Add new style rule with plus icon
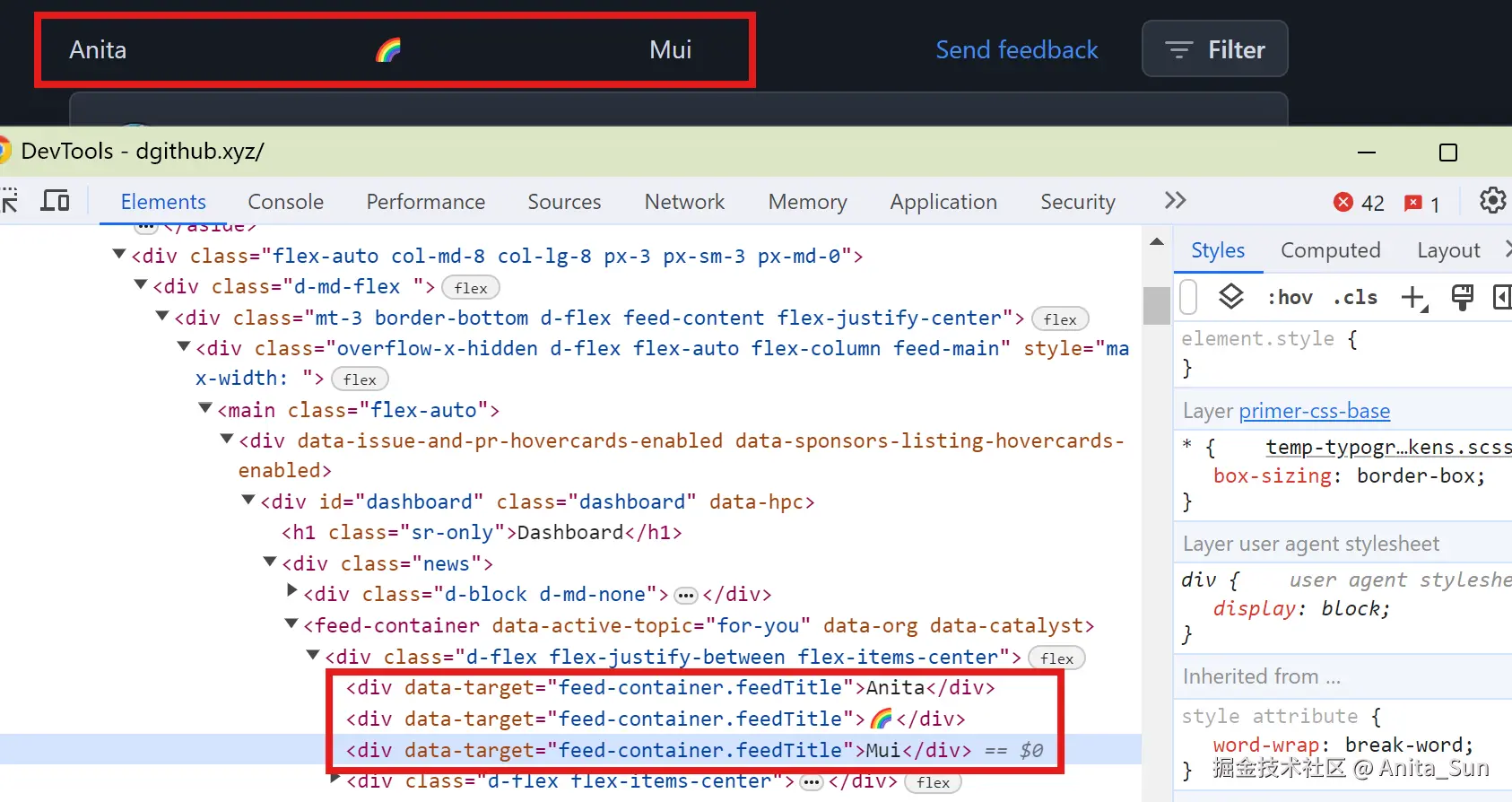 pyautogui.click(x=1414, y=297)
